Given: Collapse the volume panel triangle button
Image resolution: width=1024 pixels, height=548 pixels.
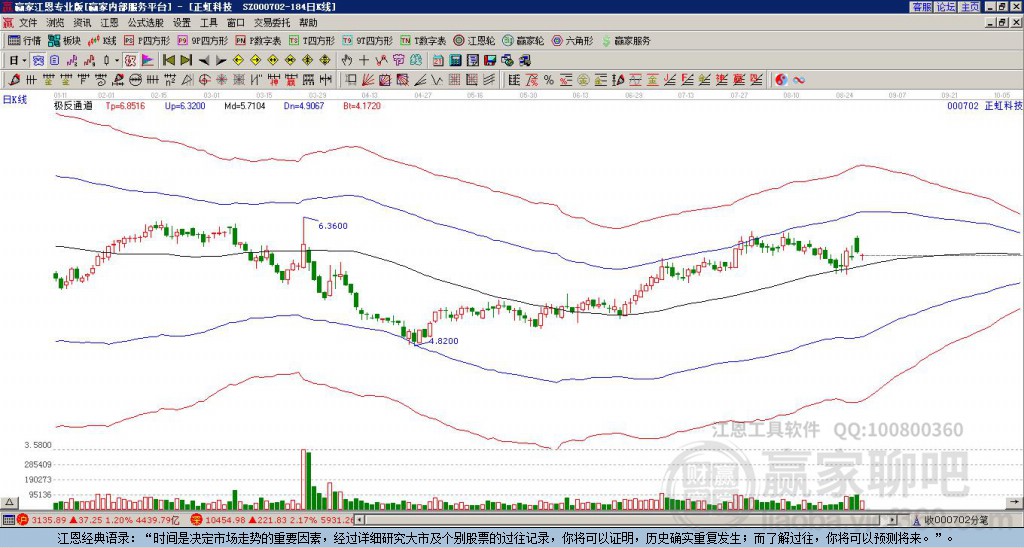Looking at the screenshot, I should pos(8,502).
